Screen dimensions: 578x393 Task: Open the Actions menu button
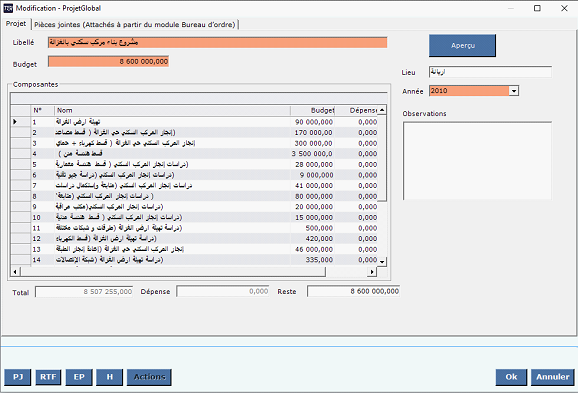pos(149,377)
